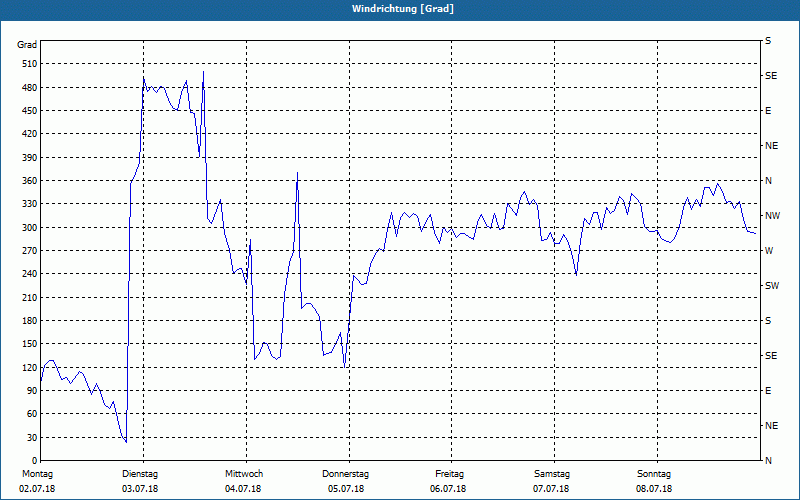Click the E compass label beside the 90 gridline
This screenshot has height=500, width=800.
pos(768,391)
